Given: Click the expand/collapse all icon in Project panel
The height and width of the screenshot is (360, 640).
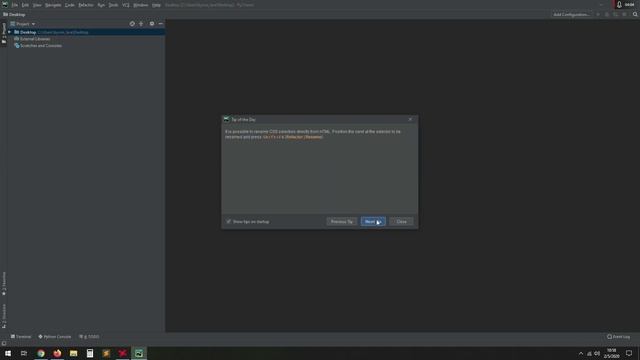Looking at the screenshot, I should (x=141, y=24).
